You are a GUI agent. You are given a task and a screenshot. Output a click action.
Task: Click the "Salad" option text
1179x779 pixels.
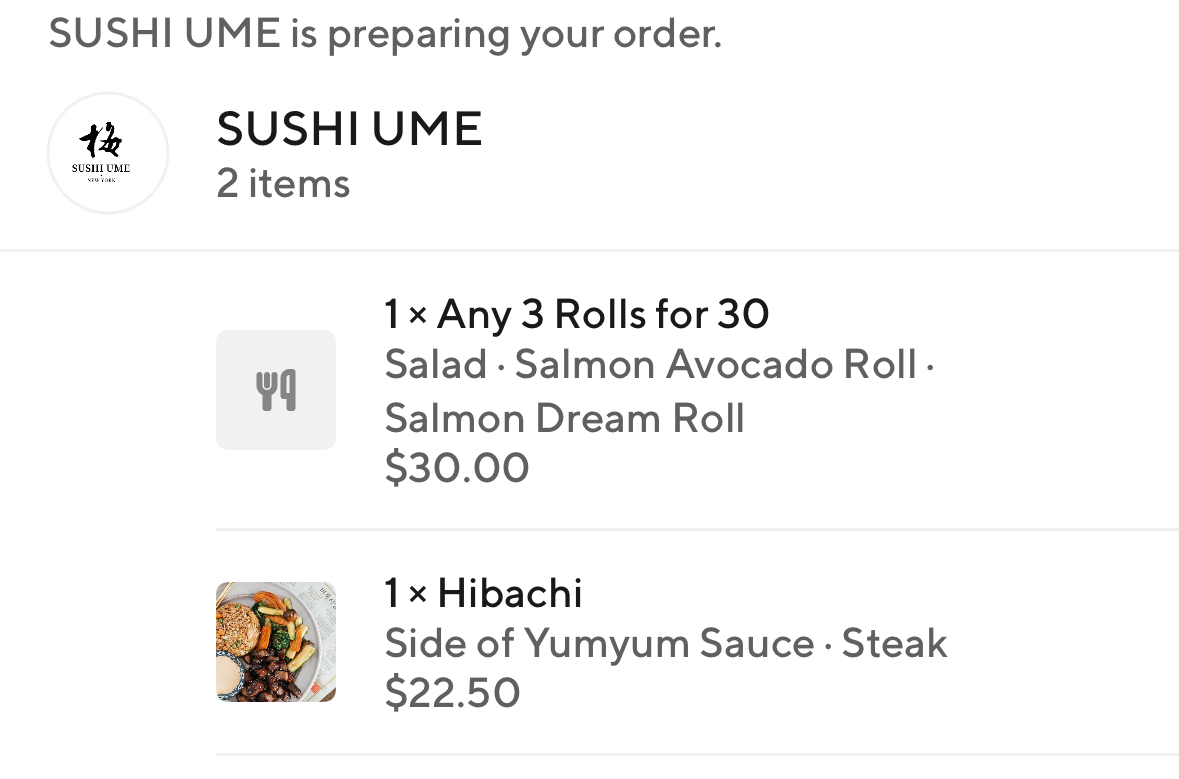tap(436, 365)
